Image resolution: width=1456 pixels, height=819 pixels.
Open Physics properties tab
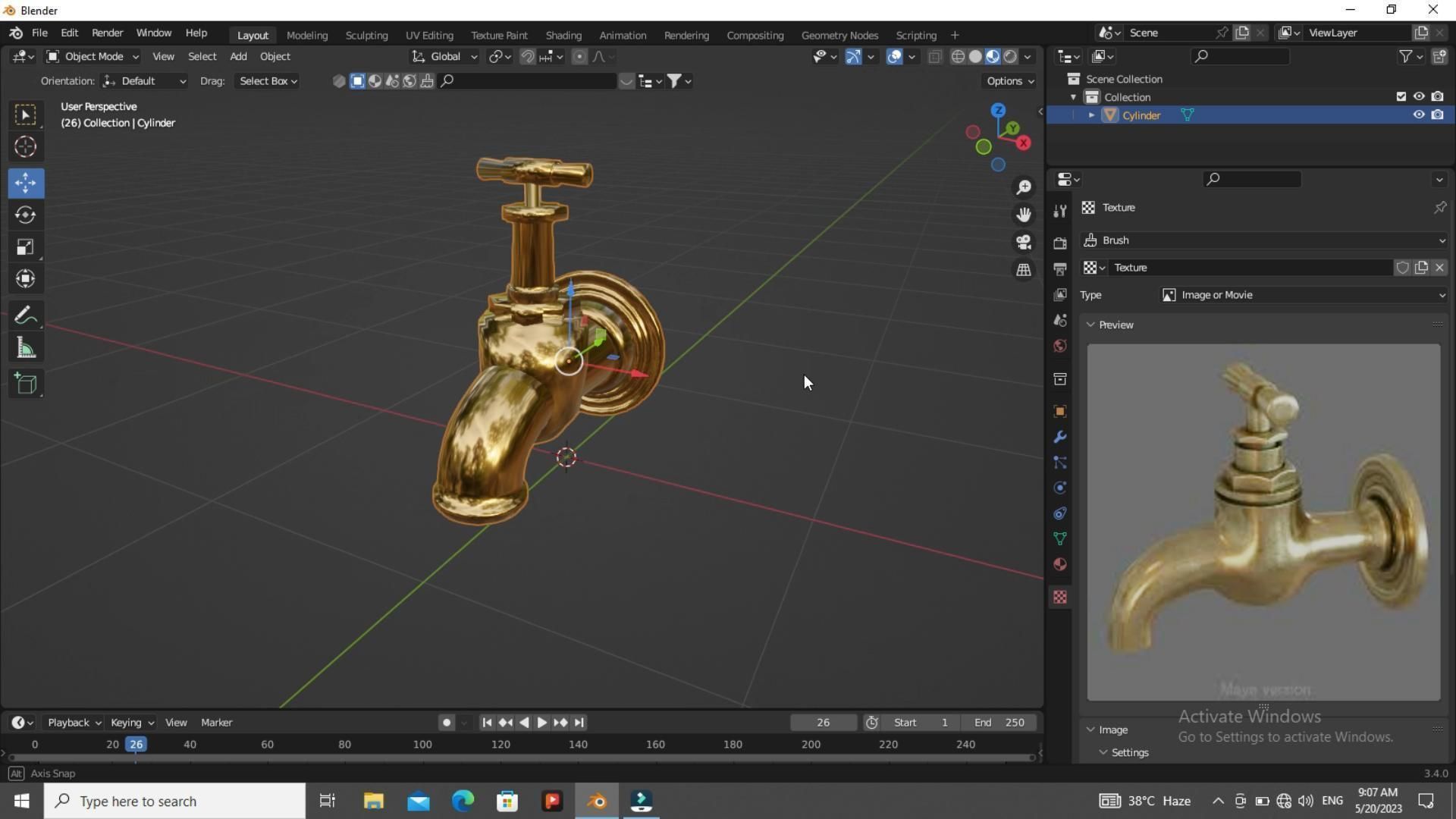[x=1060, y=488]
